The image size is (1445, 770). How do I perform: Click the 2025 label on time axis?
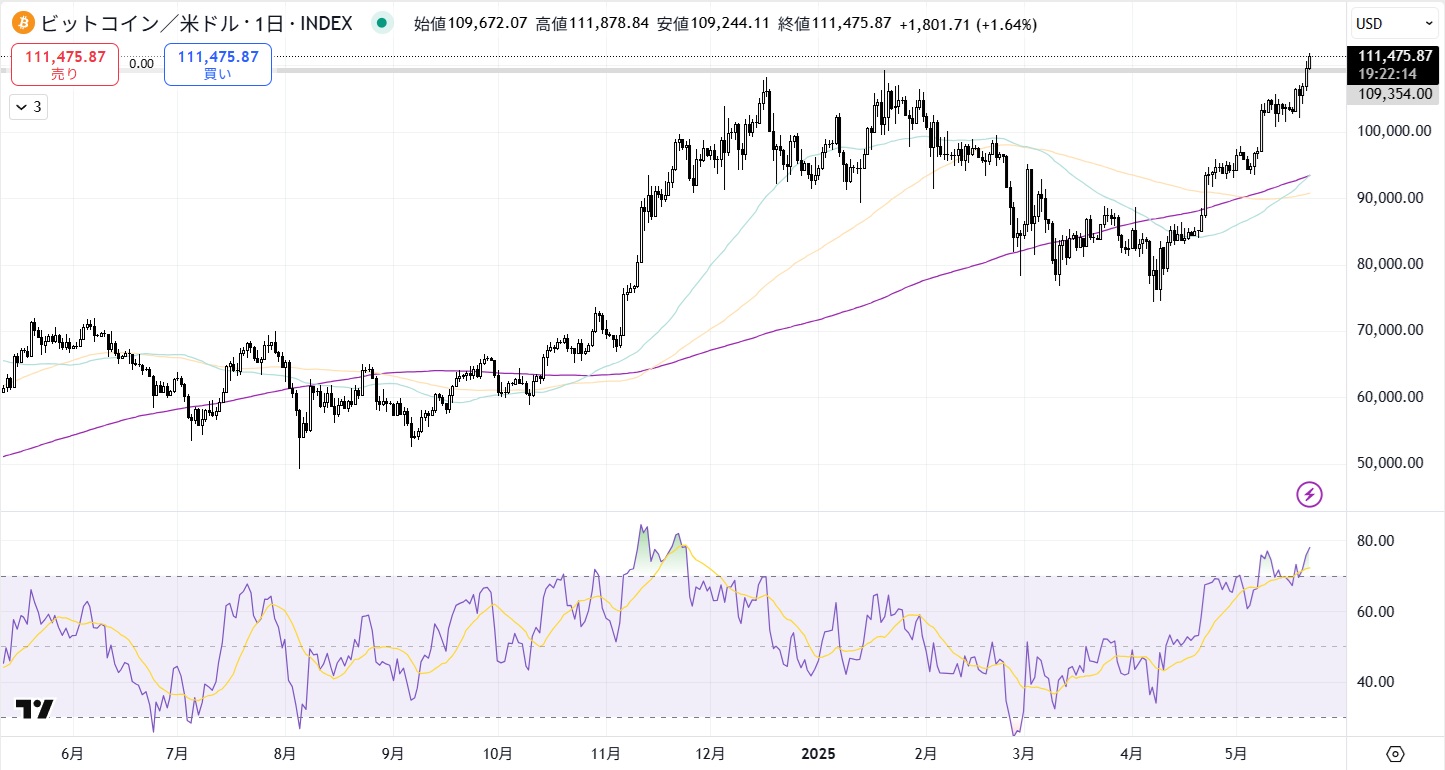click(816, 753)
